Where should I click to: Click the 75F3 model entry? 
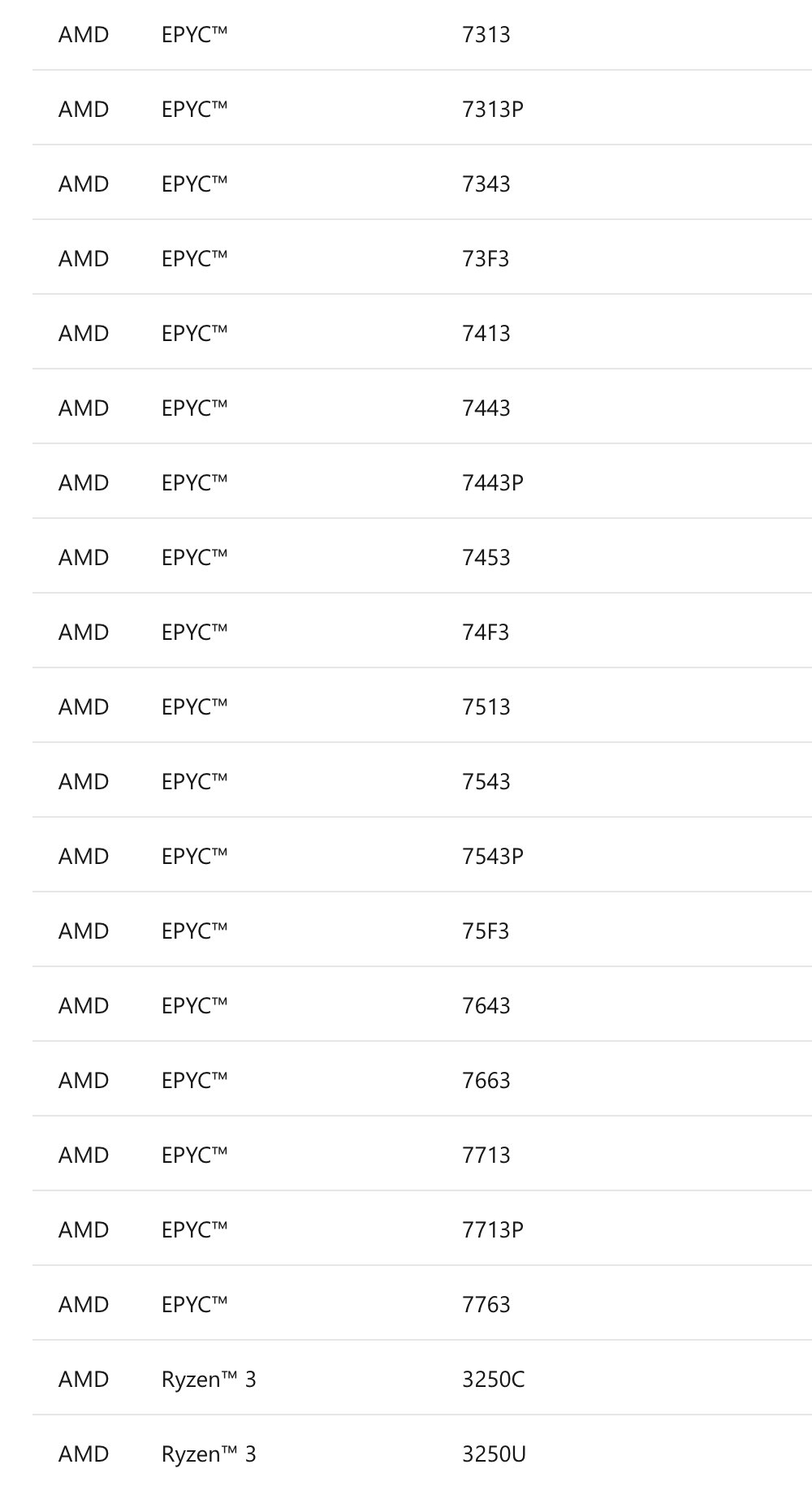[485, 931]
